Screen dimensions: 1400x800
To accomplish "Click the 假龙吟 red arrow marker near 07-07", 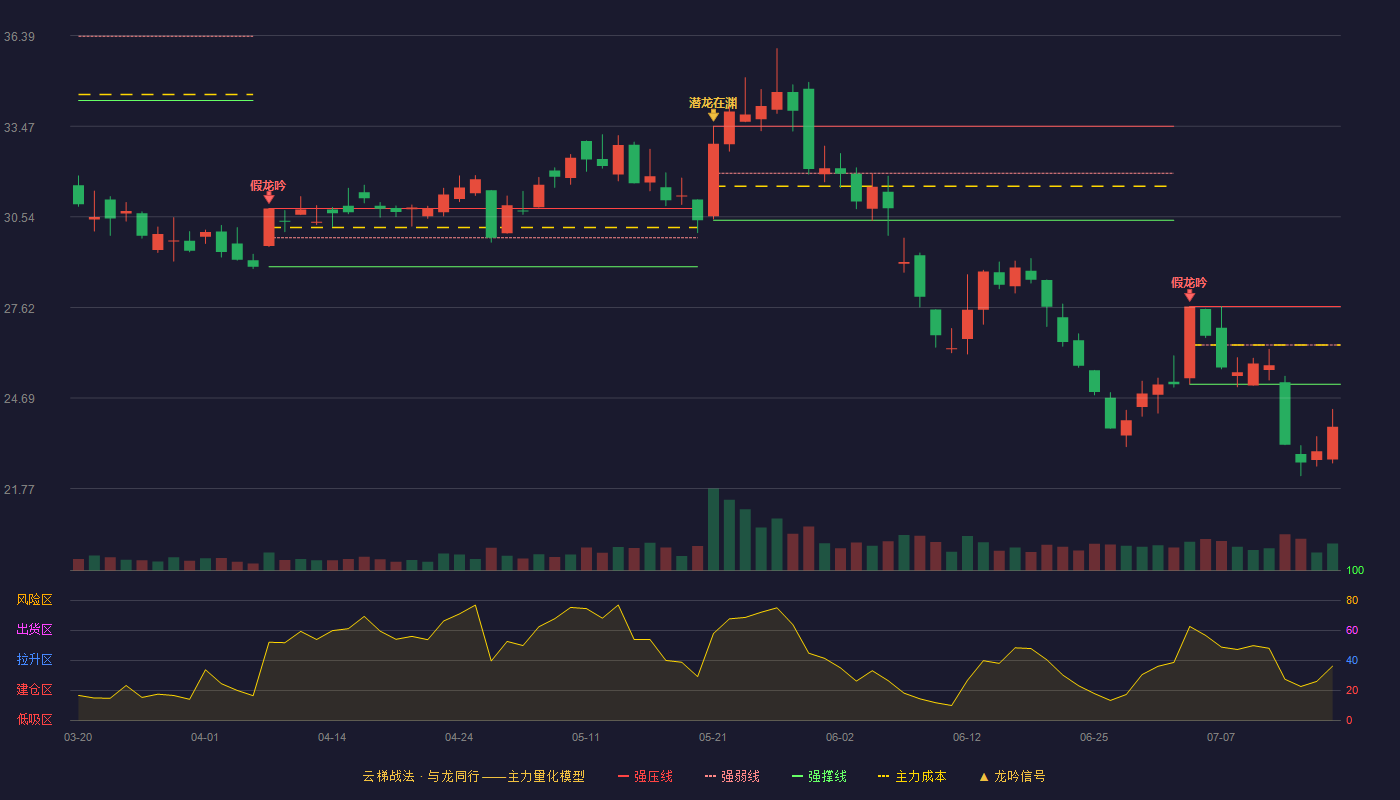I will click(x=1189, y=295).
